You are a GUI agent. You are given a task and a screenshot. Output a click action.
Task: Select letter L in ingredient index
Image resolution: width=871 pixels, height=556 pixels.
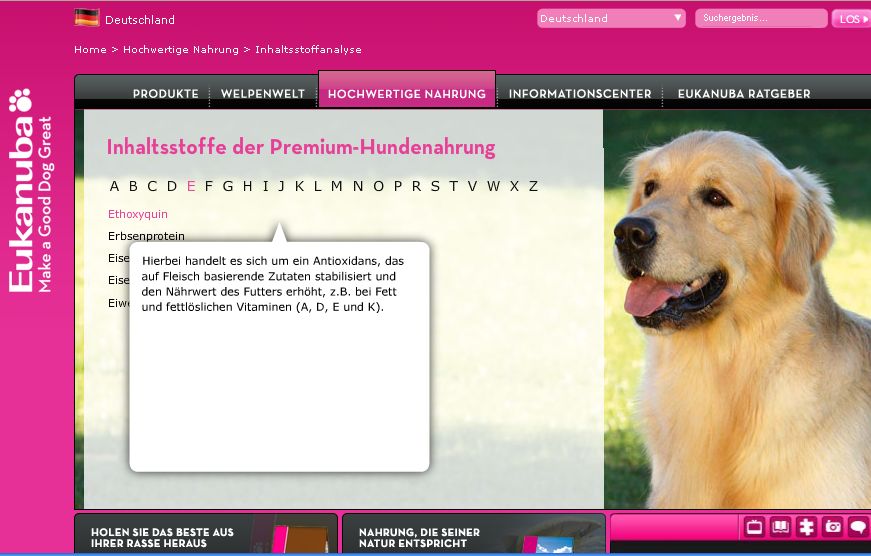point(318,186)
